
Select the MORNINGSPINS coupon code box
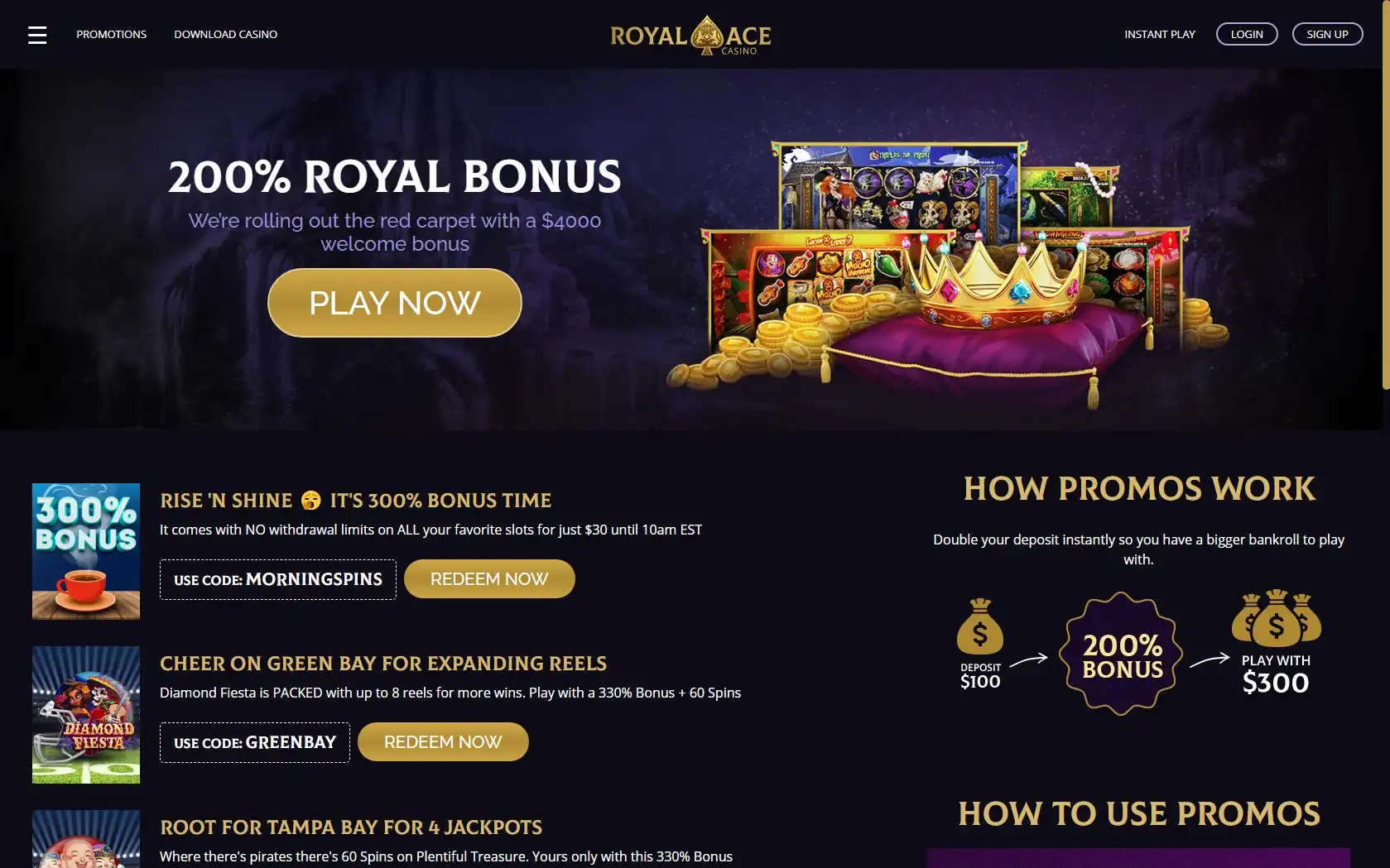point(278,579)
